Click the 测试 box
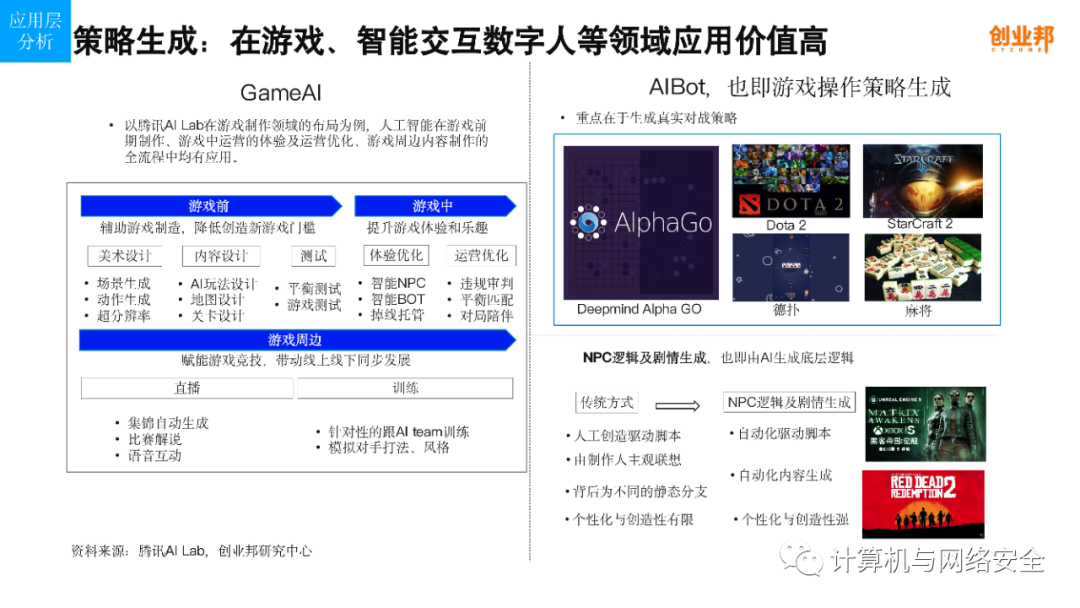Viewport: 1080px width, 608px height. tap(314, 256)
